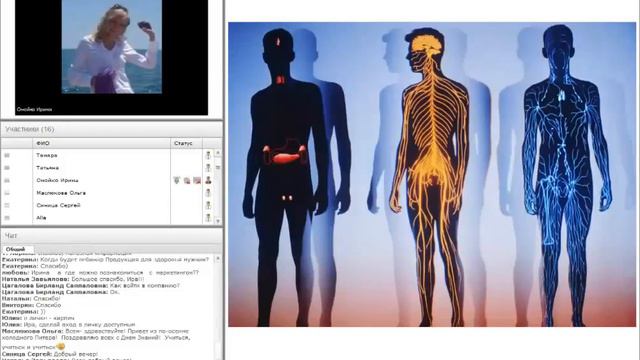This screenshot has width=640, height=360.
Task: Select participant Alla
Action: click(x=41, y=218)
